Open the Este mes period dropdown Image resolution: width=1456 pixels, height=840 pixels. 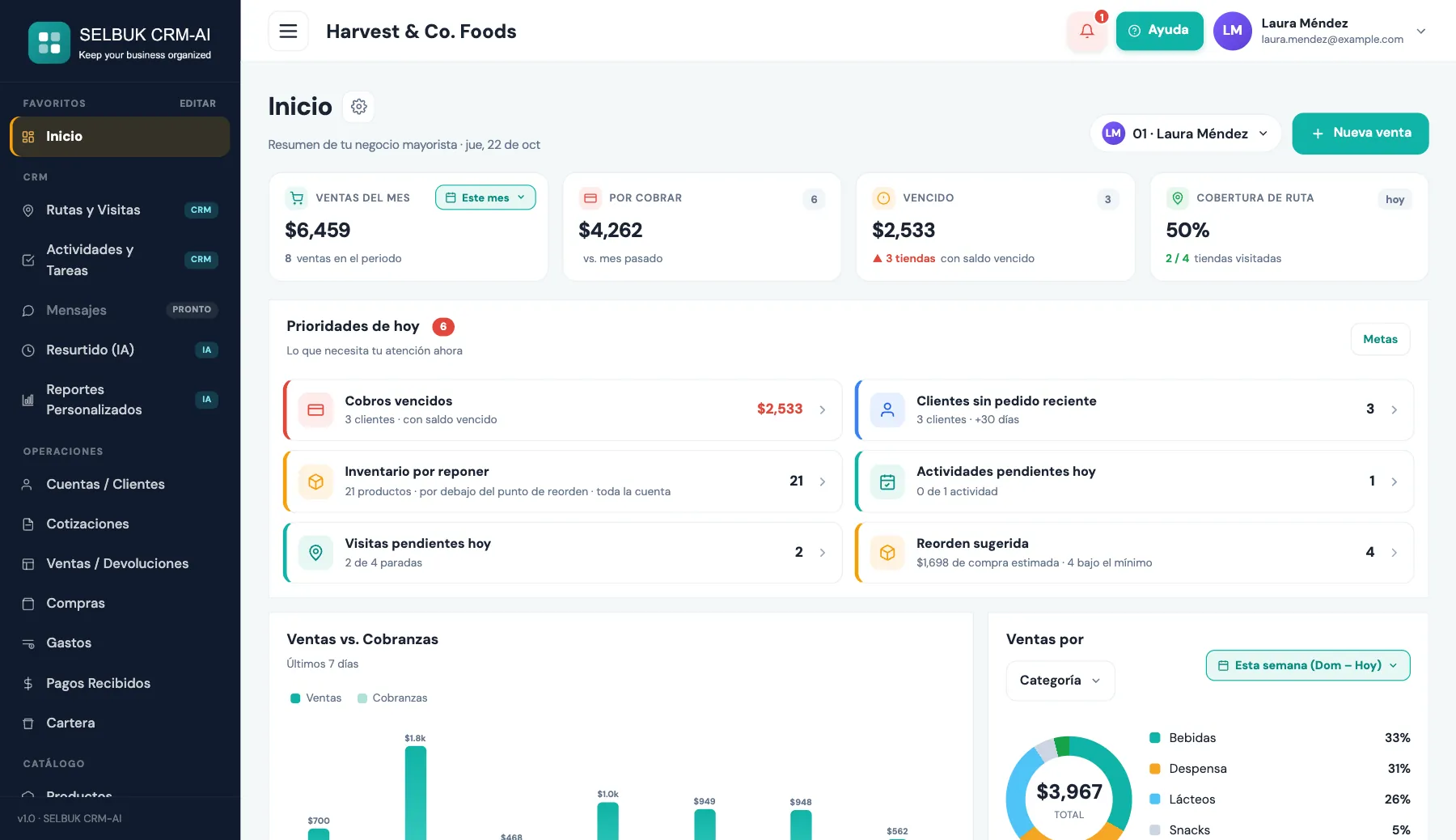point(485,198)
